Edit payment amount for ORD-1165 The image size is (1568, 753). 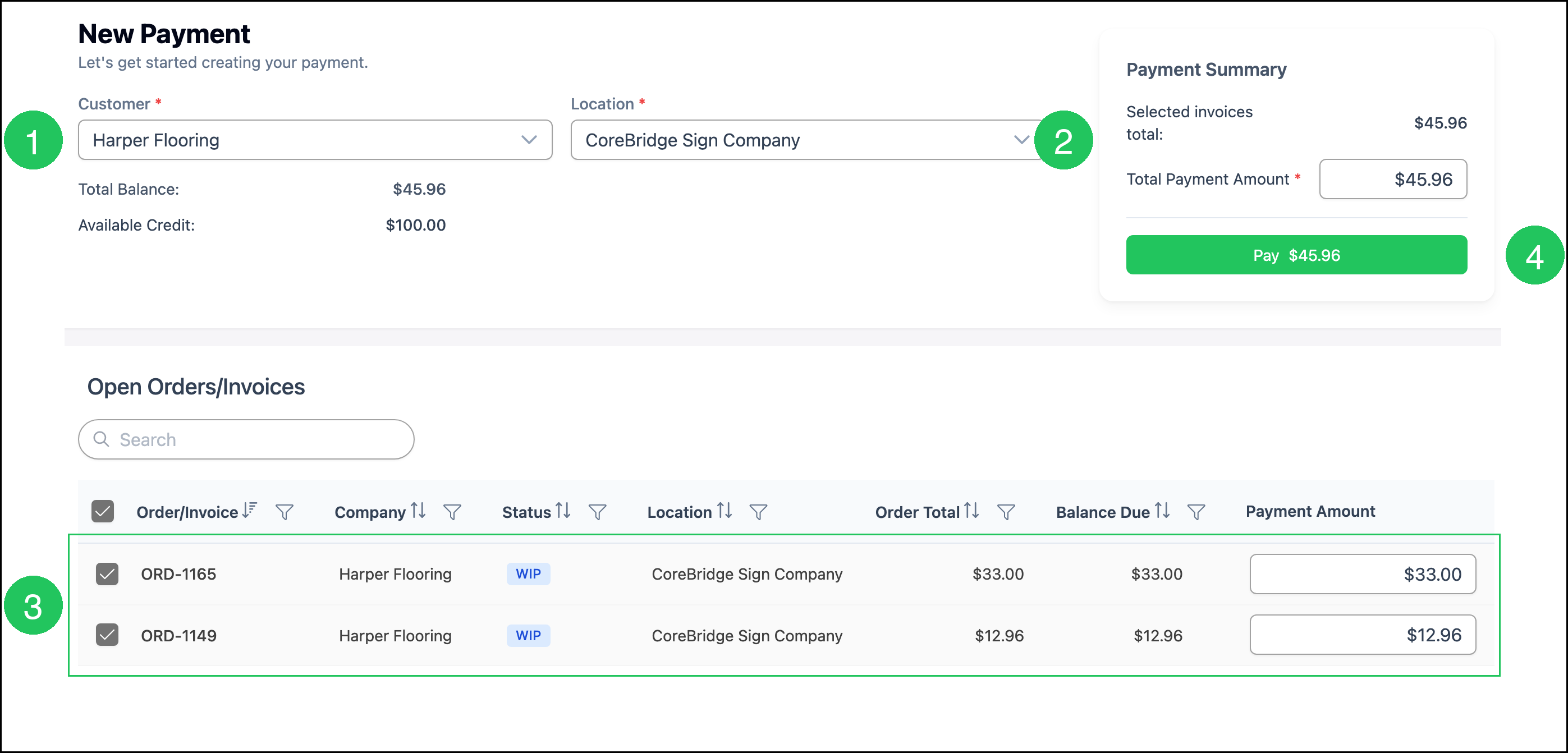click(1362, 574)
